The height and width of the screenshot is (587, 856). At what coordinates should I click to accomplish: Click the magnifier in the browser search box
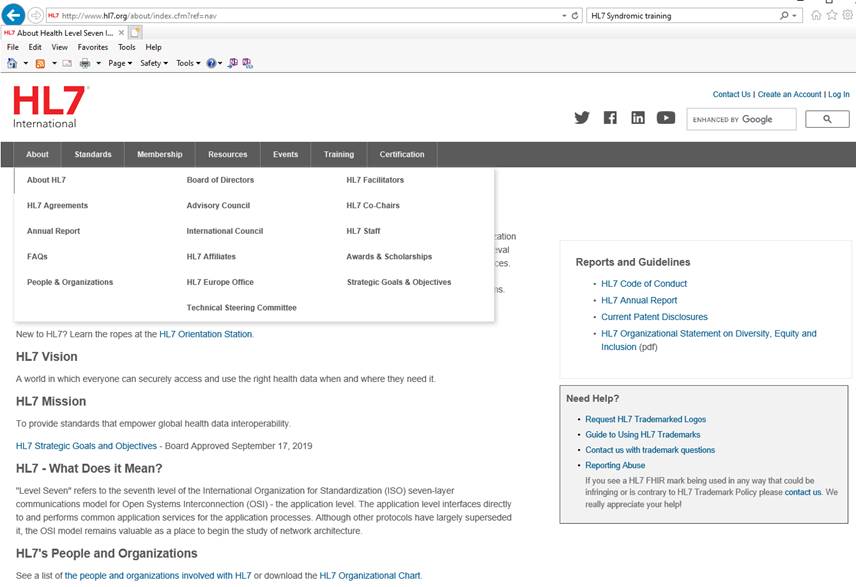tap(784, 16)
